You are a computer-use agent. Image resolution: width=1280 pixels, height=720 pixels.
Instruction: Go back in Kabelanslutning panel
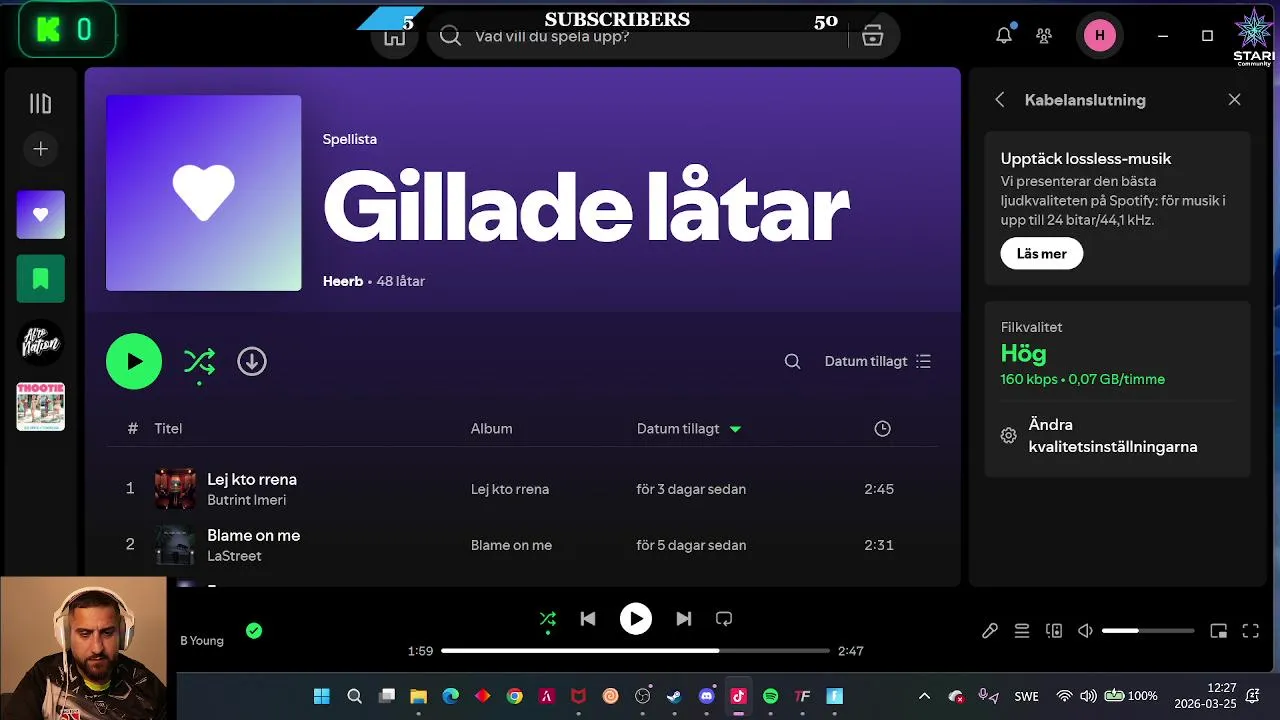[x=1000, y=100]
